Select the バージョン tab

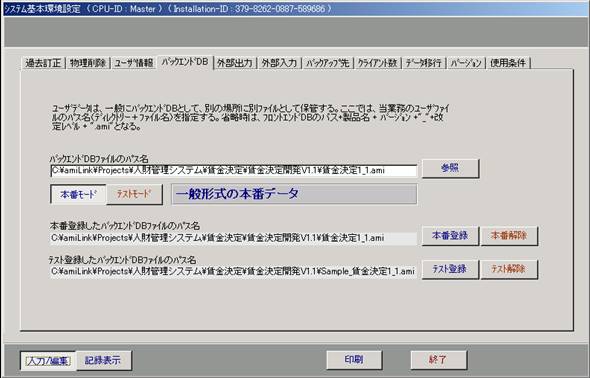[x=466, y=63]
